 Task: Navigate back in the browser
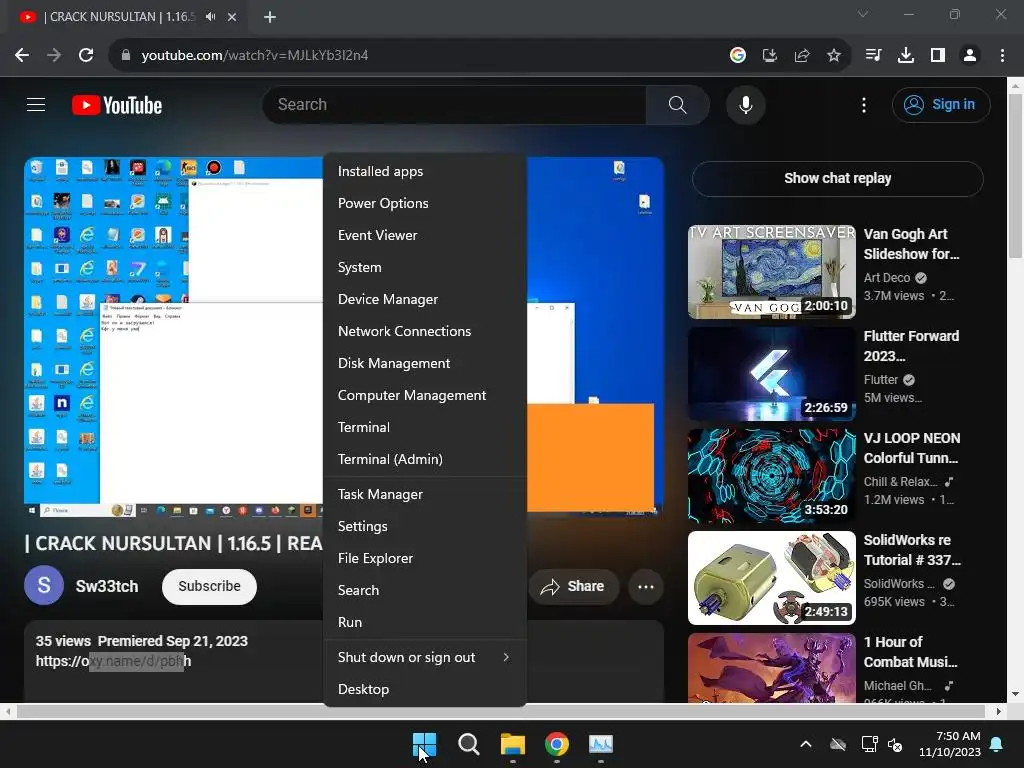pos(22,55)
